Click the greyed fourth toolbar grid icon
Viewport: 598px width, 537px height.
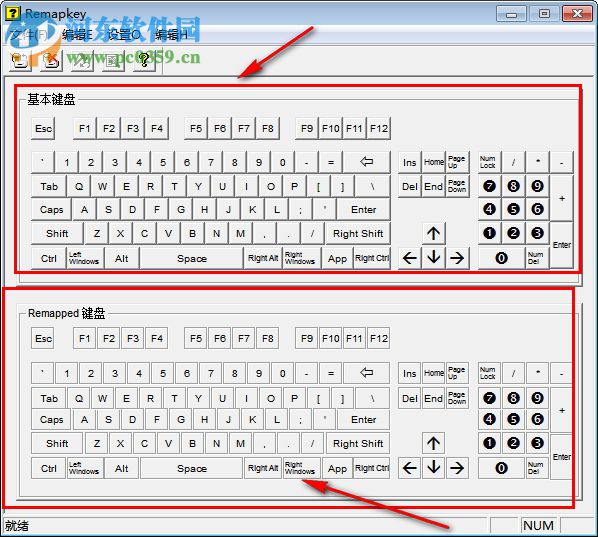coord(113,60)
